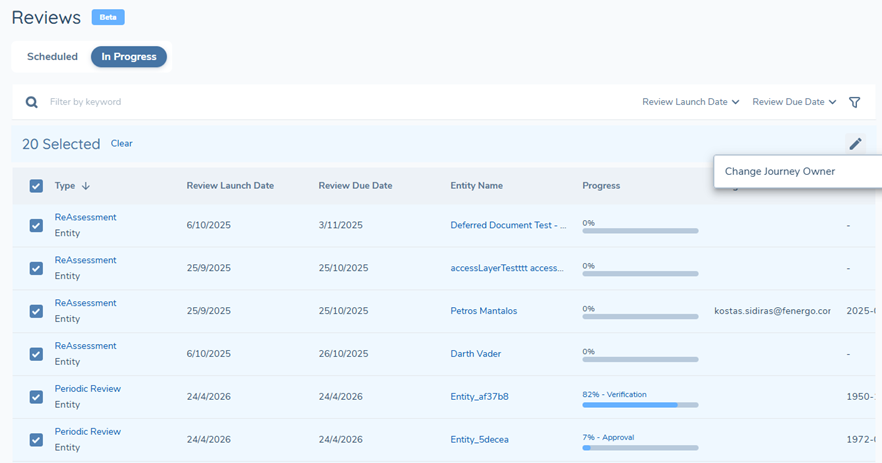Viewport: 882px width, 463px height.
Task: Uncheck the Petros Mantalos row checkbox
Action: [36, 311]
